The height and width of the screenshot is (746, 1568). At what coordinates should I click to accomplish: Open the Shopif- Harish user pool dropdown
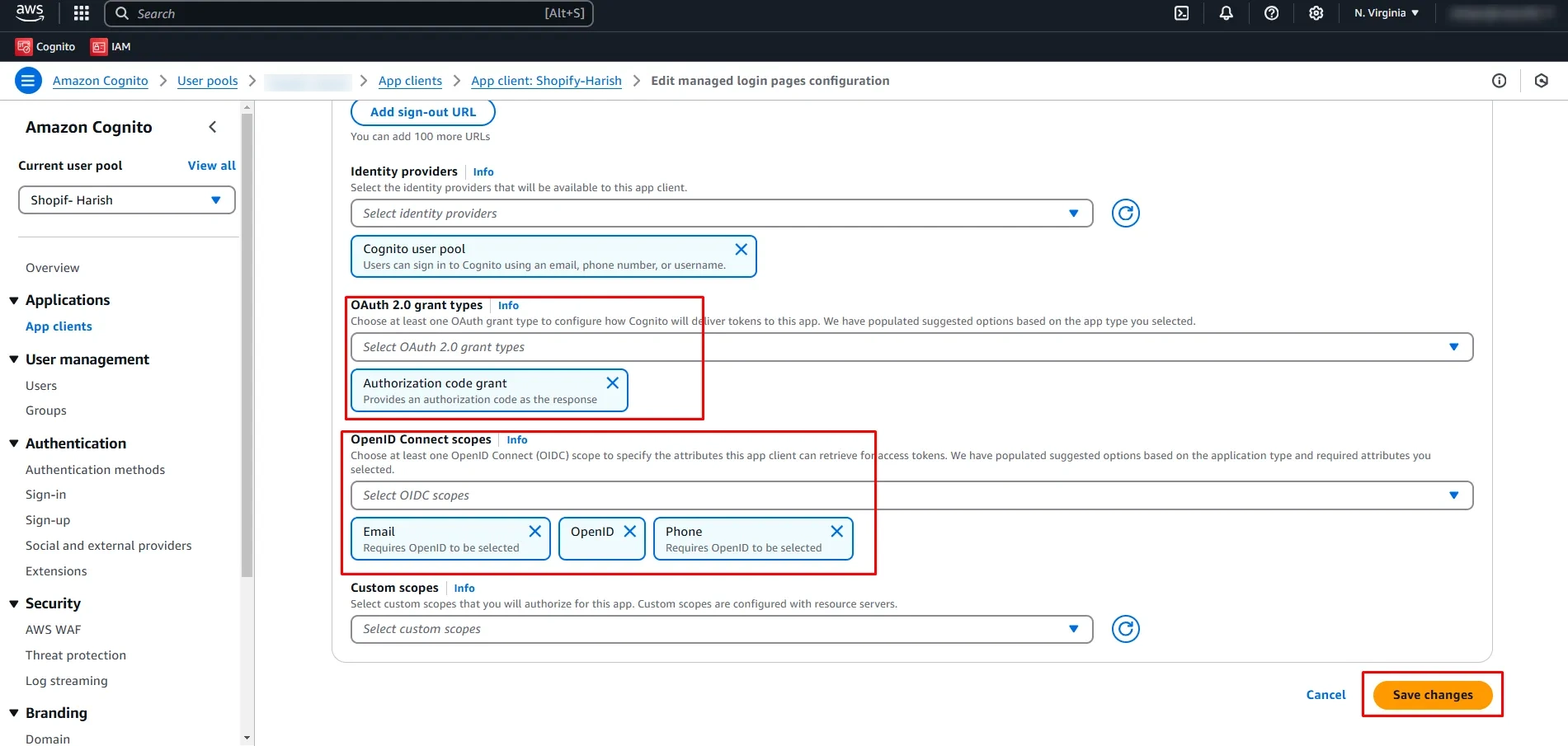[127, 200]
